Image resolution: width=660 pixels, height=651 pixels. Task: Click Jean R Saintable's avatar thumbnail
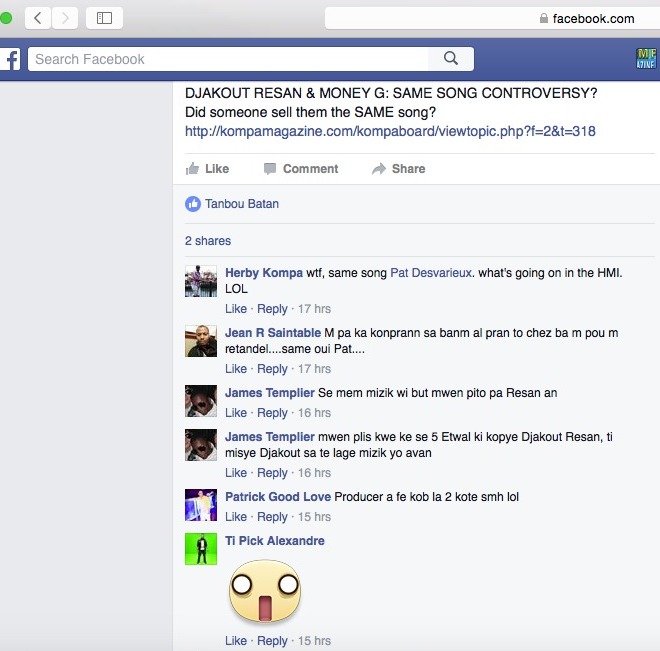201,341
